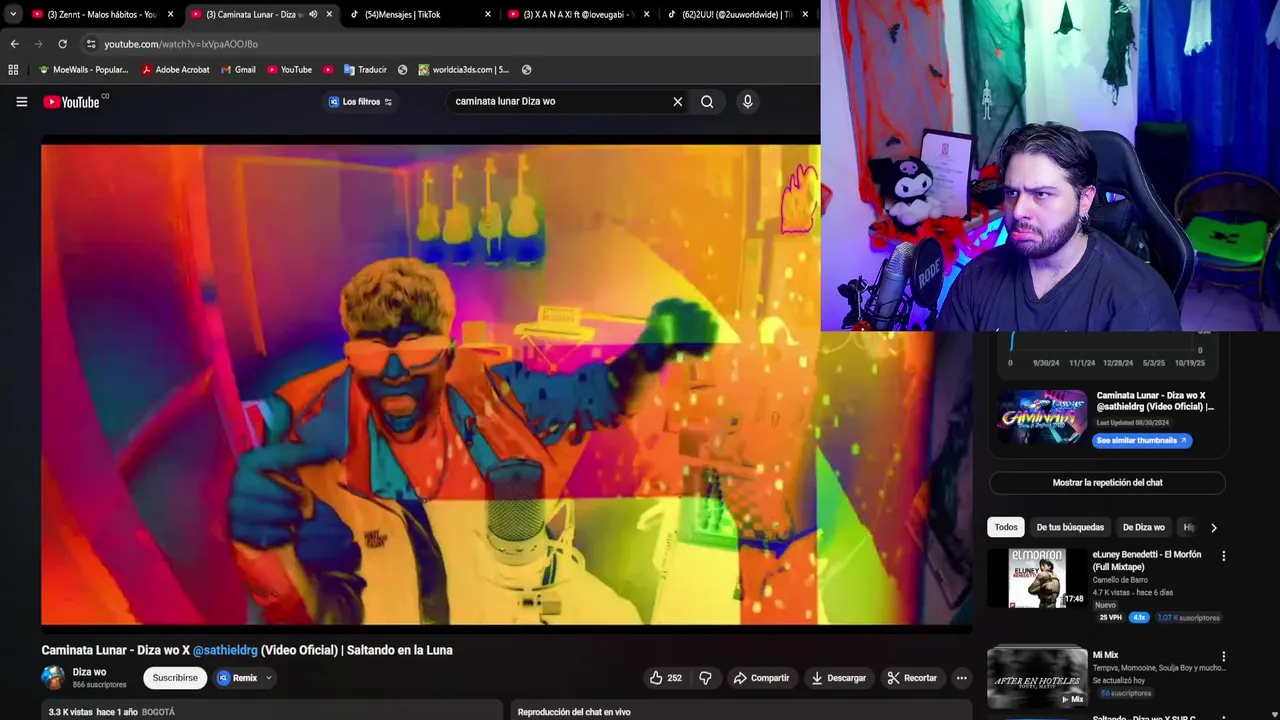Viewport: 1280px width, 720px height.
Task: Open the Mi Mix title
Action: click(1105, 655)
